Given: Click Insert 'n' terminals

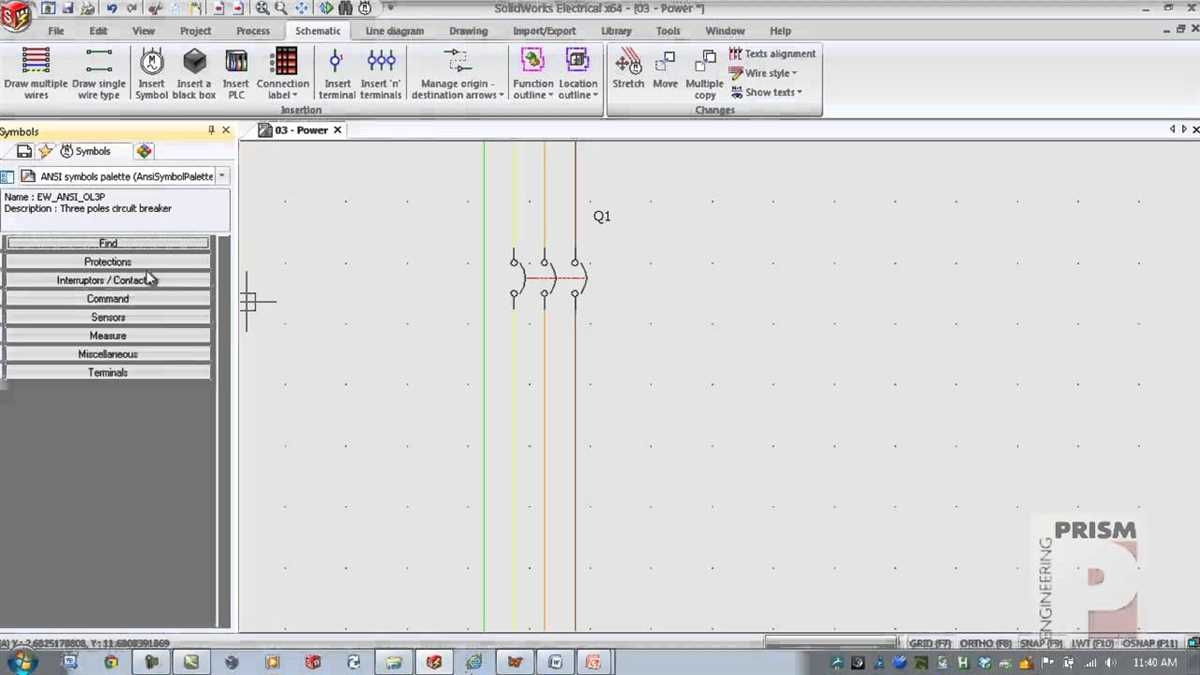Looking at the screenshot, I should [x=381, y=70].
